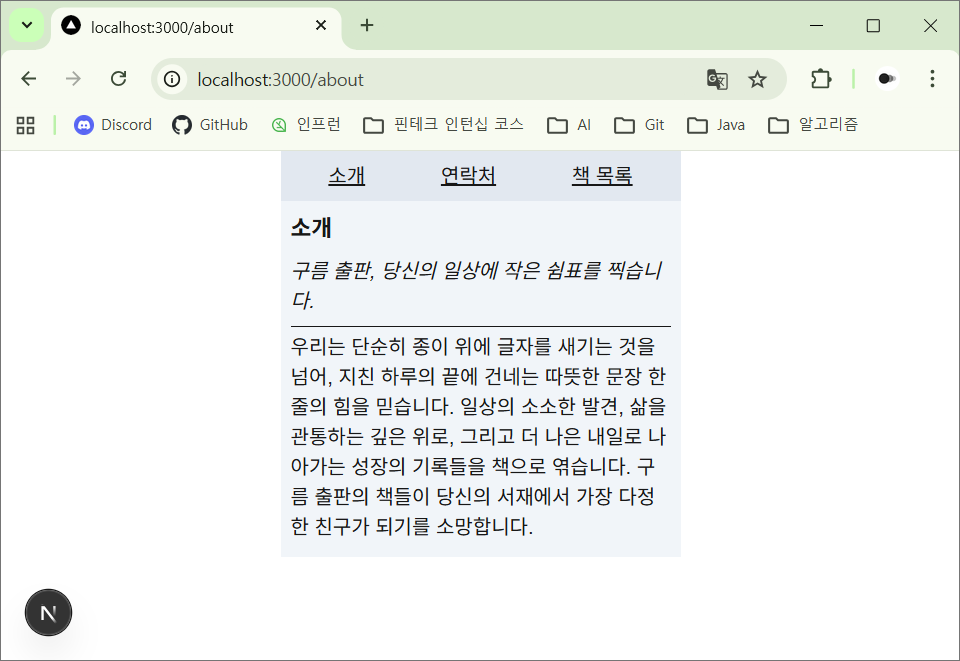Bookmark this page with the star icon

758,79
